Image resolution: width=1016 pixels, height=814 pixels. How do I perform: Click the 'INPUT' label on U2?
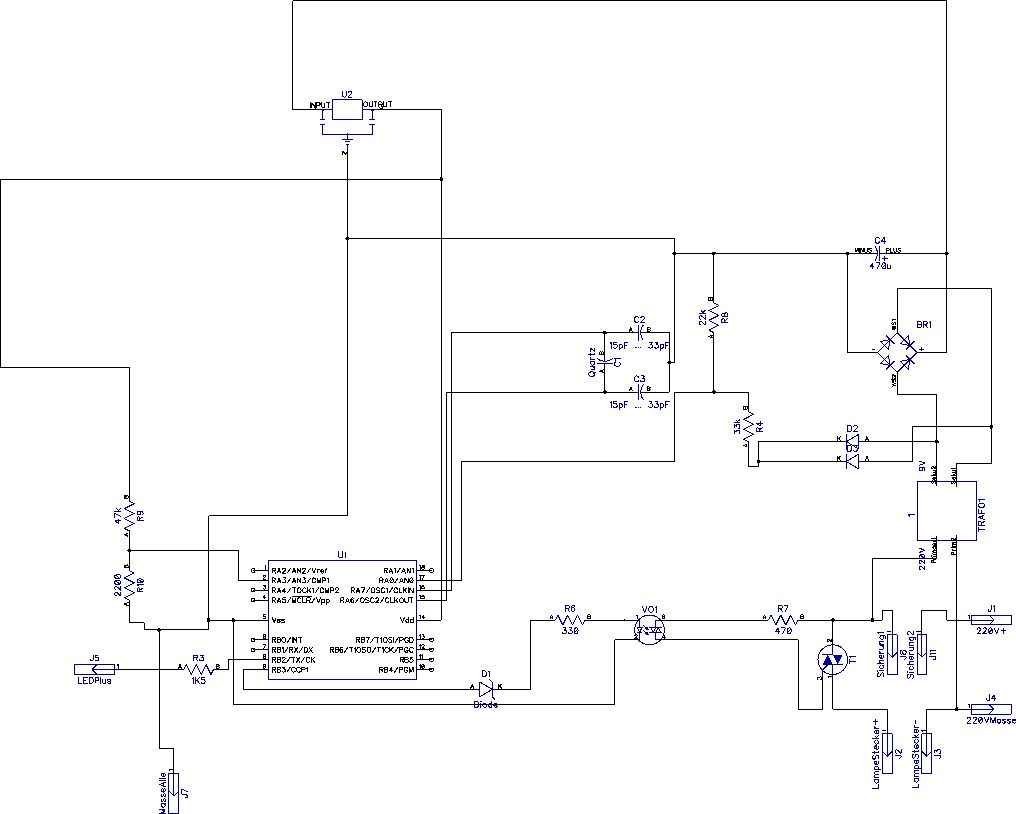[320, 105]
